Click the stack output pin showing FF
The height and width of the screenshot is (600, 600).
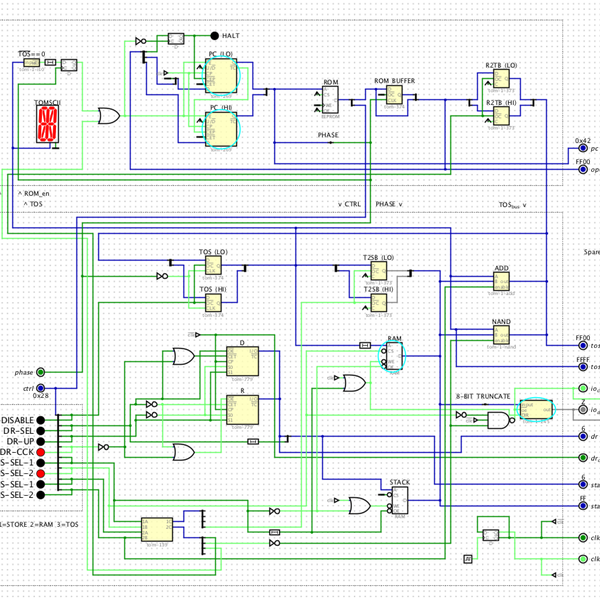click(x=583, y=506)
